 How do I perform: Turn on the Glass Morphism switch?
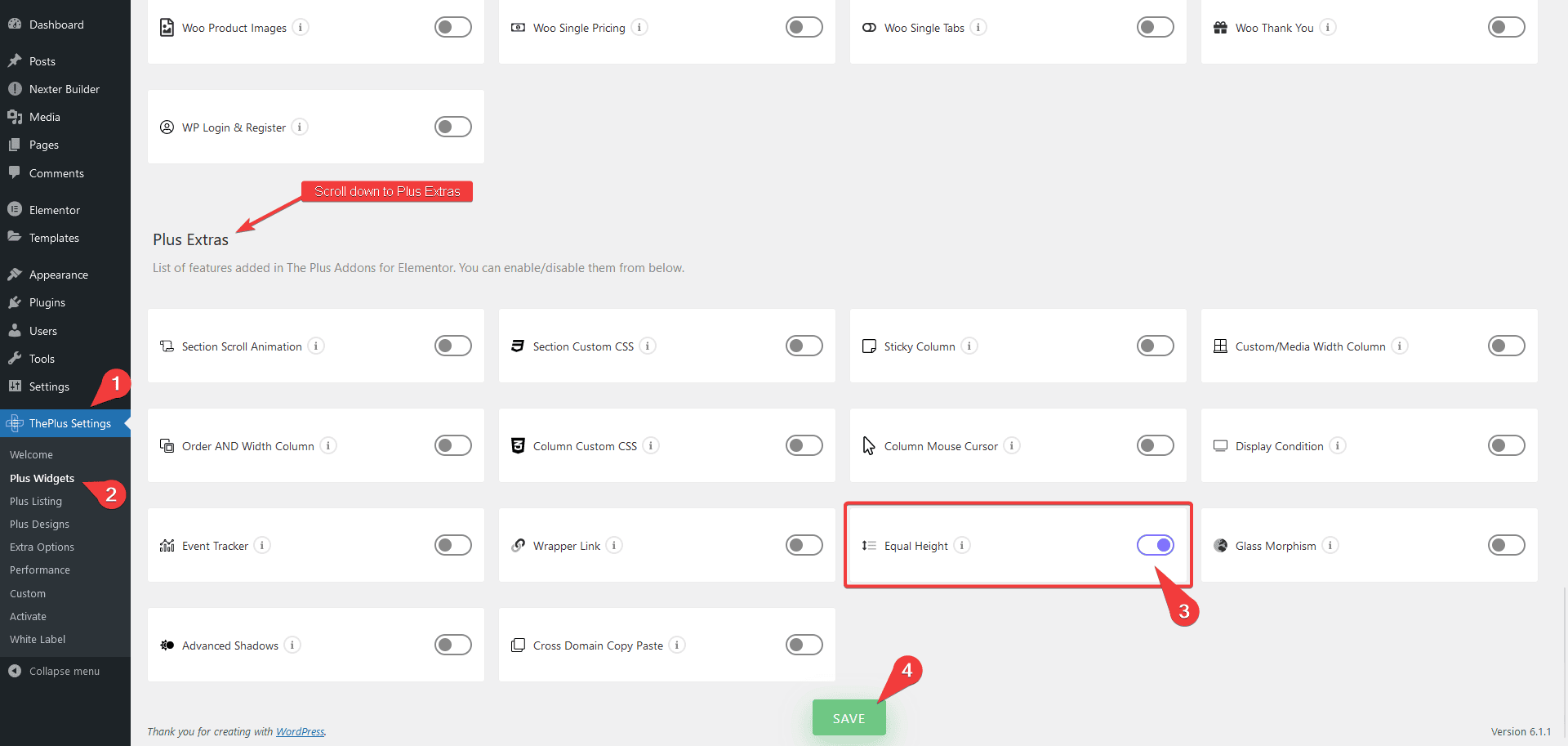[x=1506, y=545]
